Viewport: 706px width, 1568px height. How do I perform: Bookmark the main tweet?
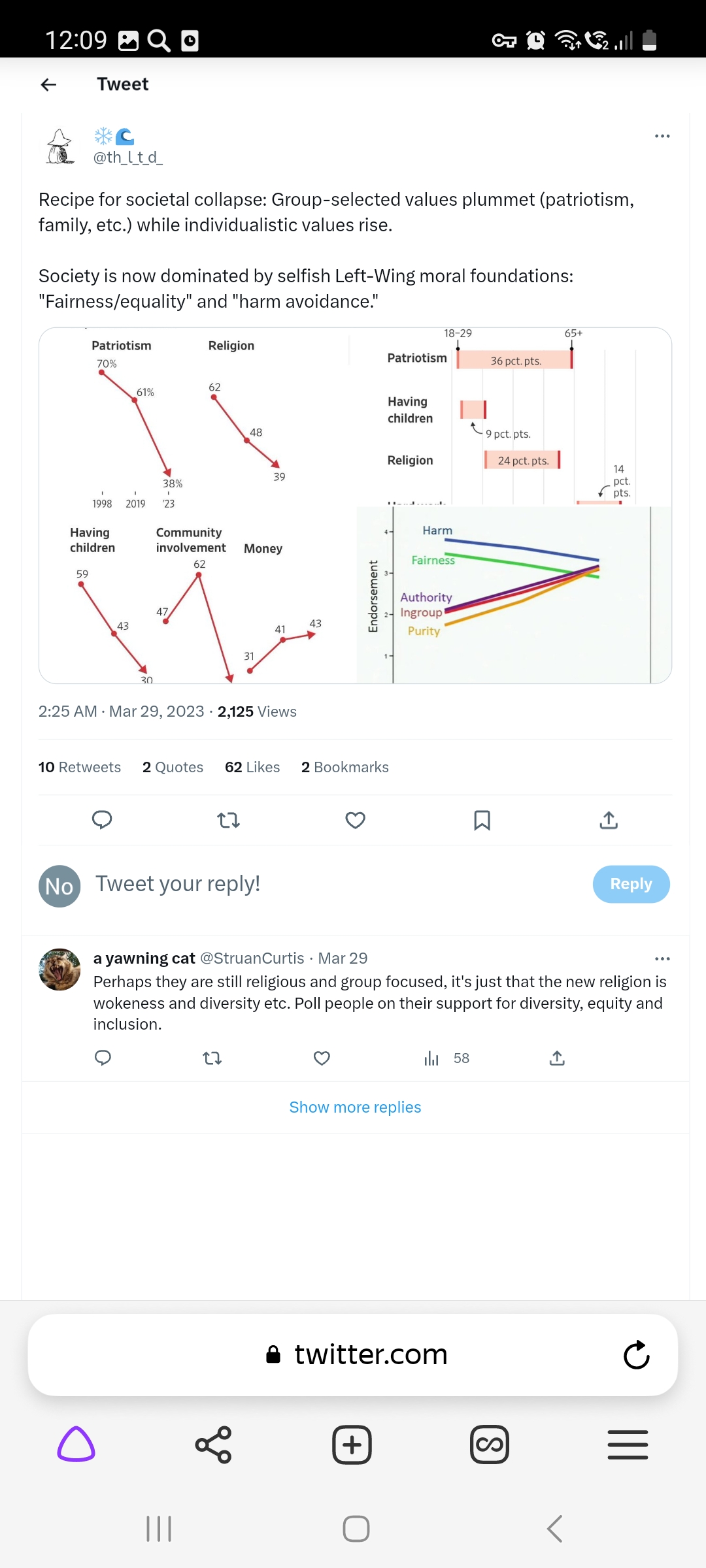pos(482,819)
